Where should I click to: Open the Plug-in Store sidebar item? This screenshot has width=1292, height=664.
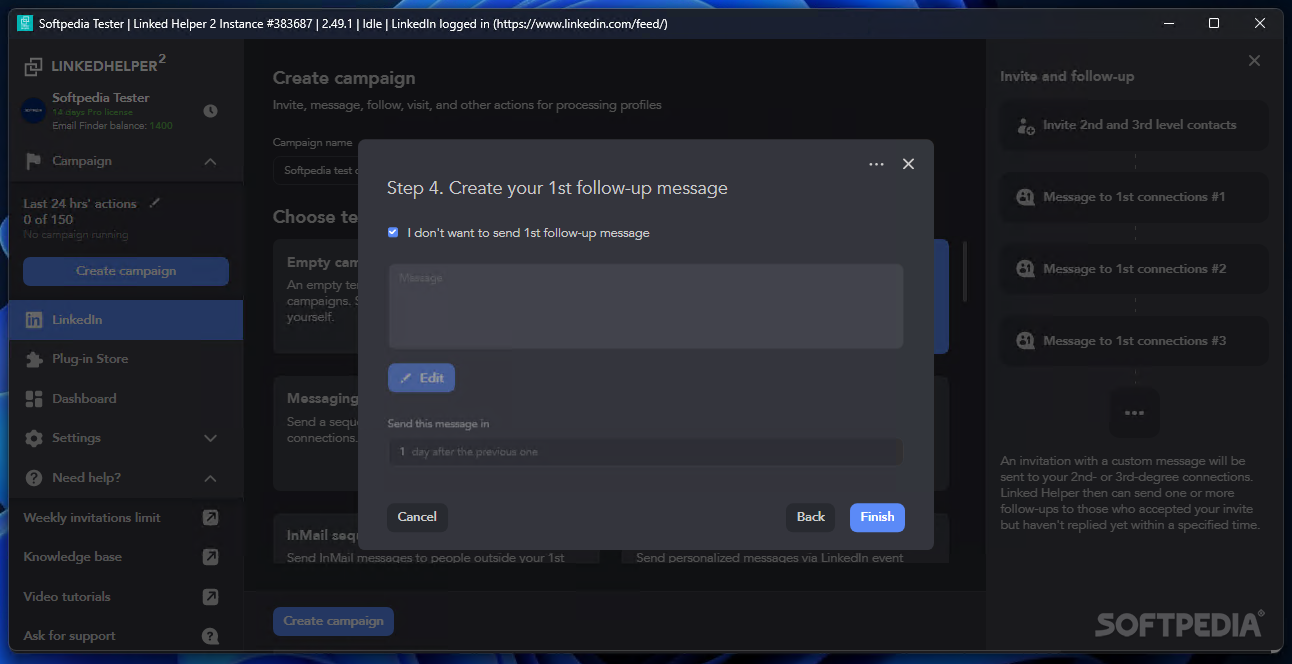[126, 359]
